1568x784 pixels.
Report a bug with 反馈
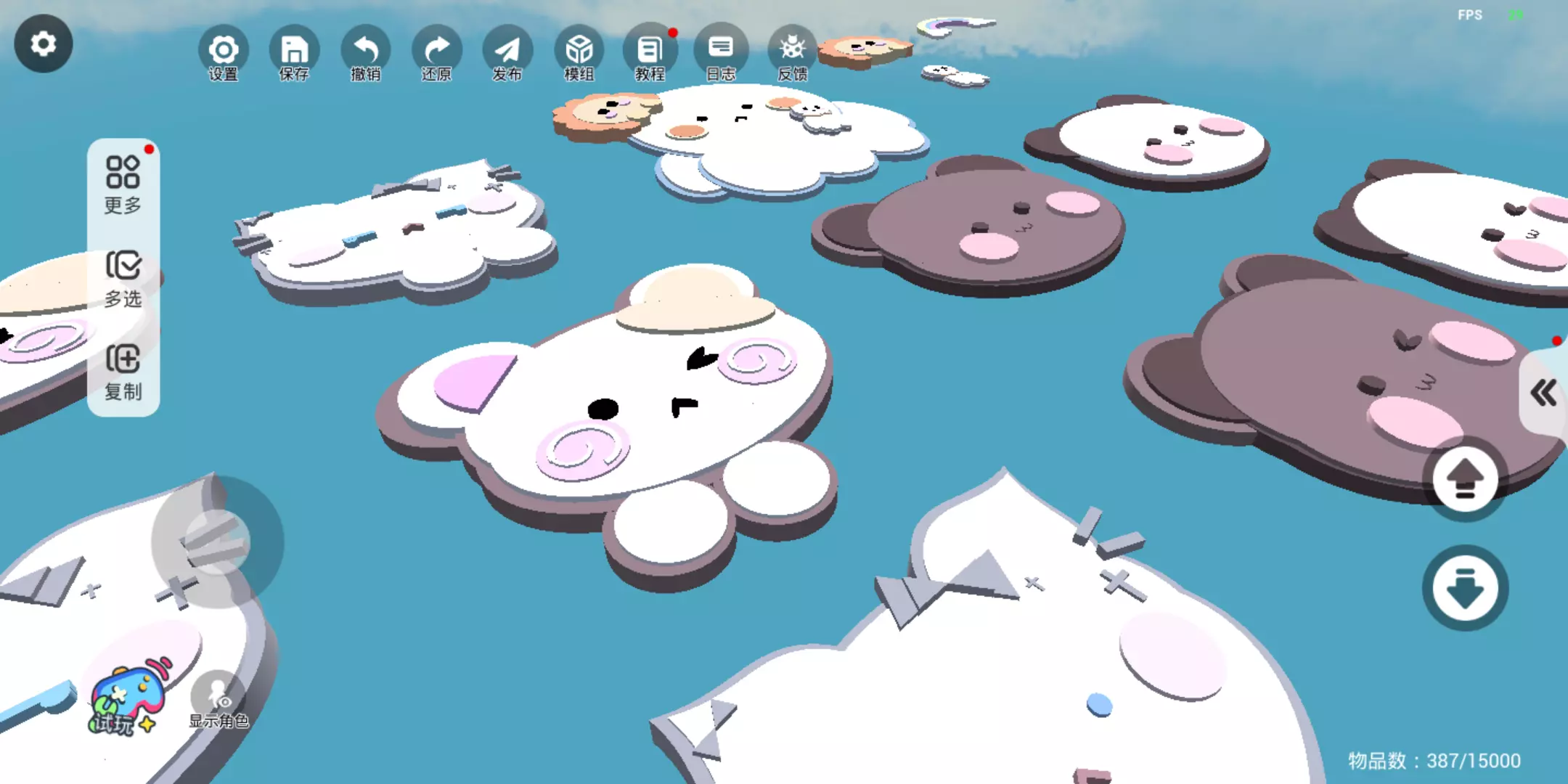click(x=792, y=52)
